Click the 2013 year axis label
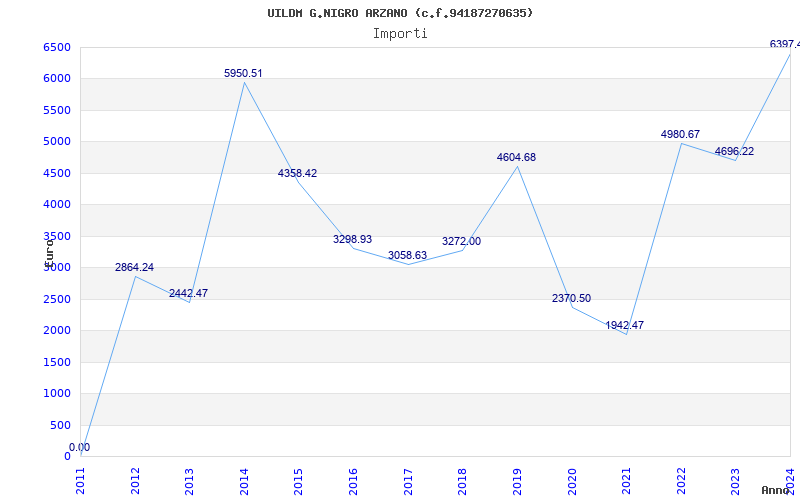This screenshot has width=800, height=500. pyautogui.click(x=189, y=481)
